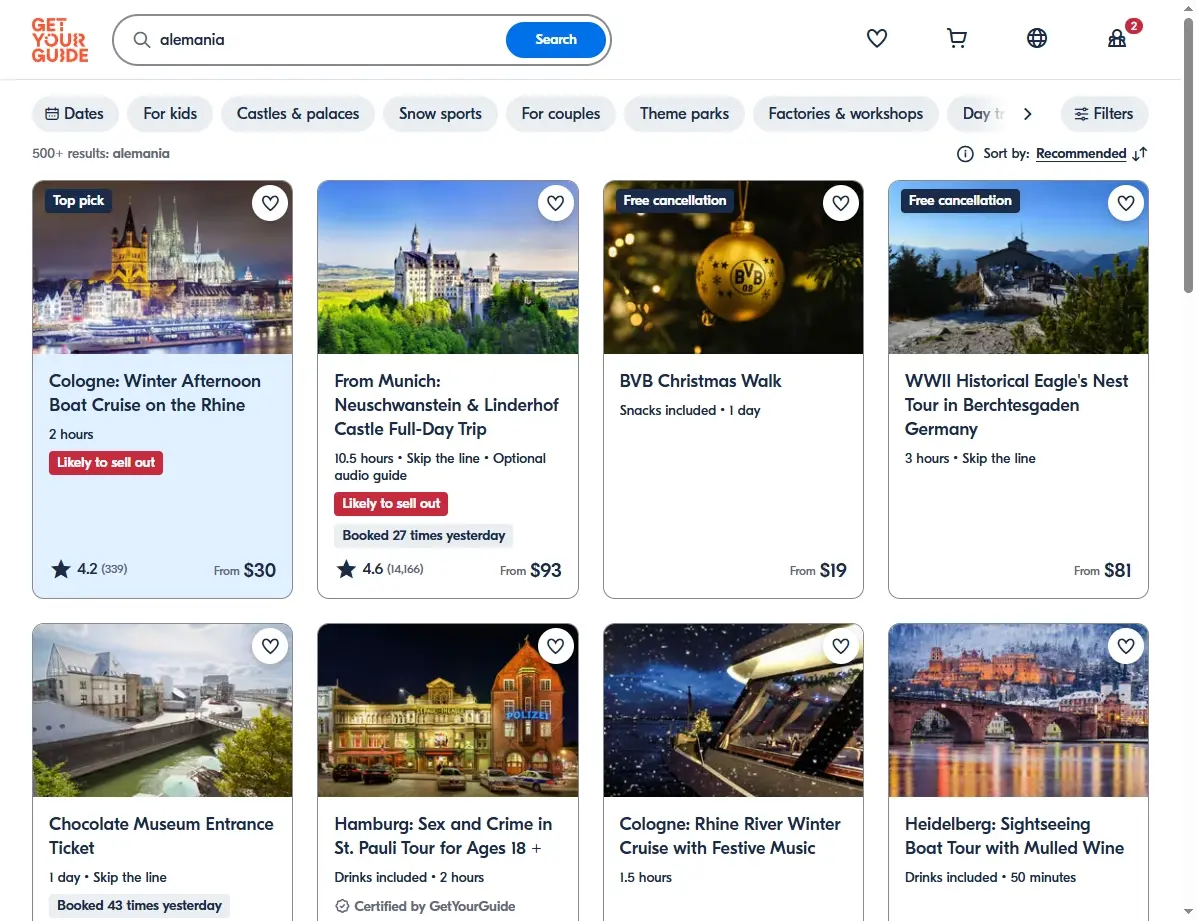Save Neuschwanstein & Linderhof trip to wishlist
1196x921 pixels.
click(x=555, y=203)
